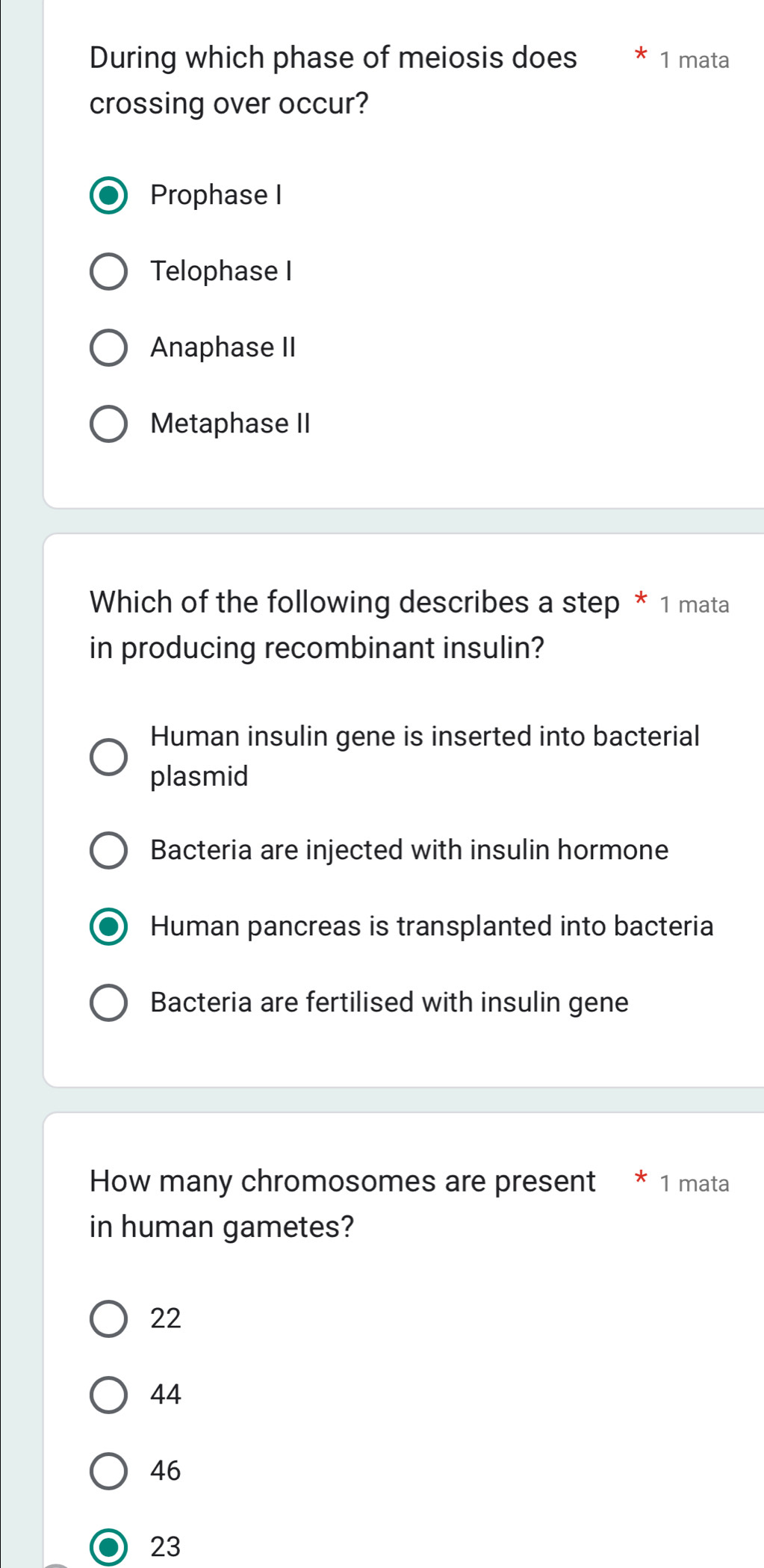
Task: Choose 44 as the chromosome count
Action: 109,1394
